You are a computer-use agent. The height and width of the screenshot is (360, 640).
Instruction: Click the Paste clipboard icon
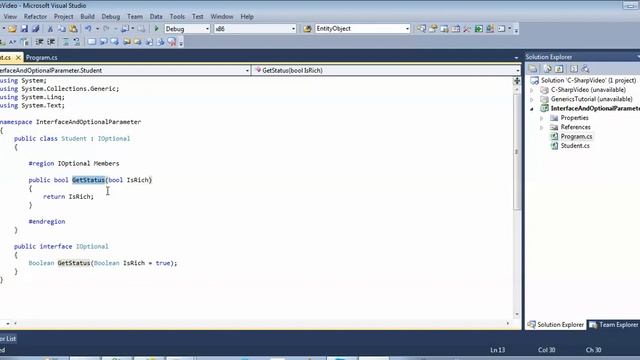click(73, 29)
